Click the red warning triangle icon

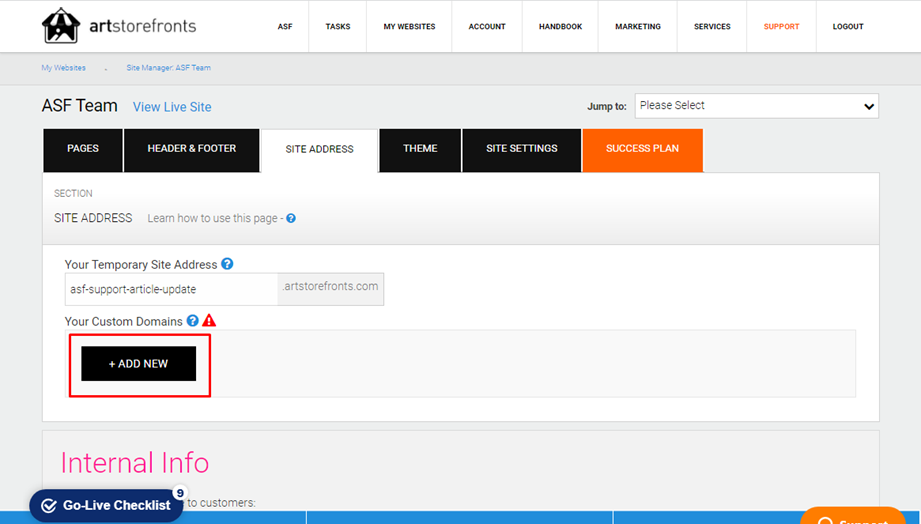point(209,321)
